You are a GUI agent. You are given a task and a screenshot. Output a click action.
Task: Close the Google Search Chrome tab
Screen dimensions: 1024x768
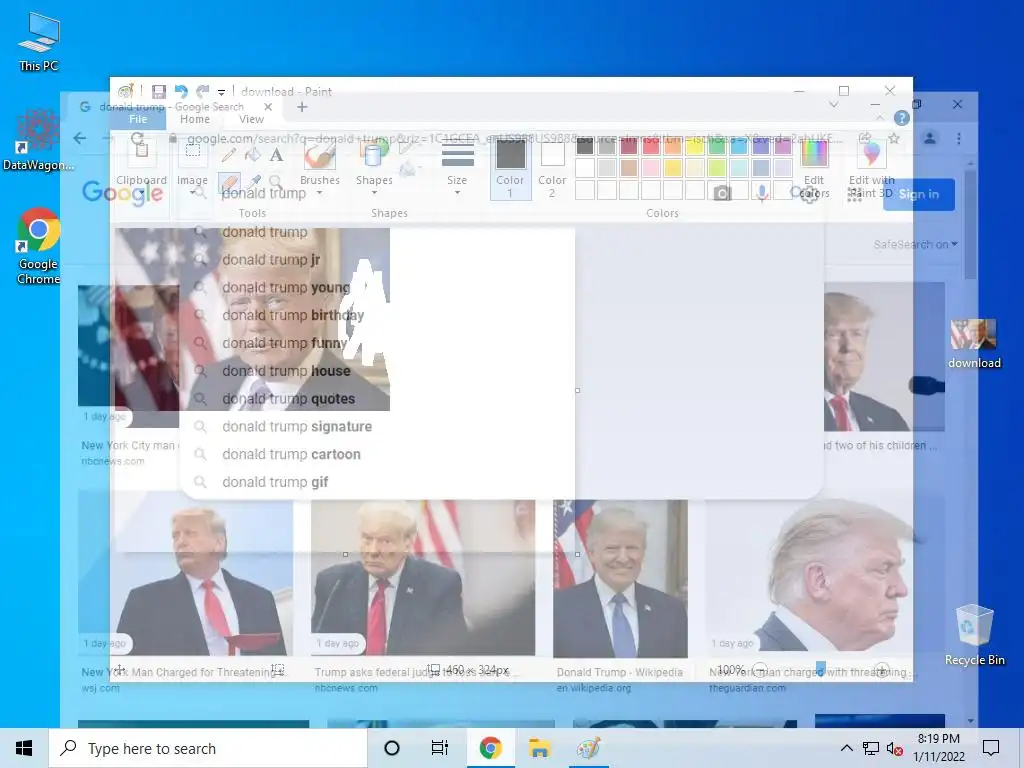268,106
